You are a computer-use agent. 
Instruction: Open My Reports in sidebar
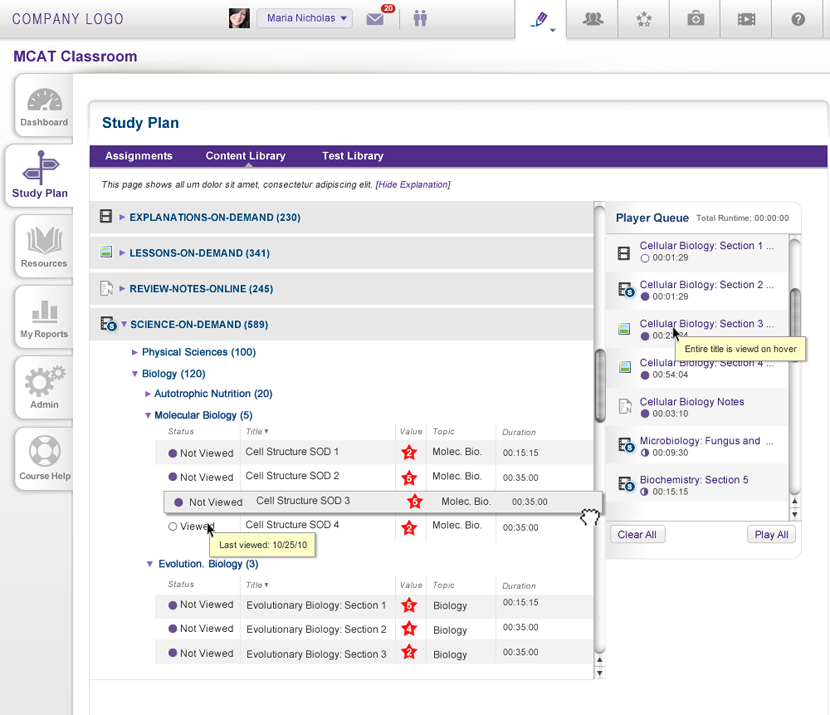click(43, 321)
